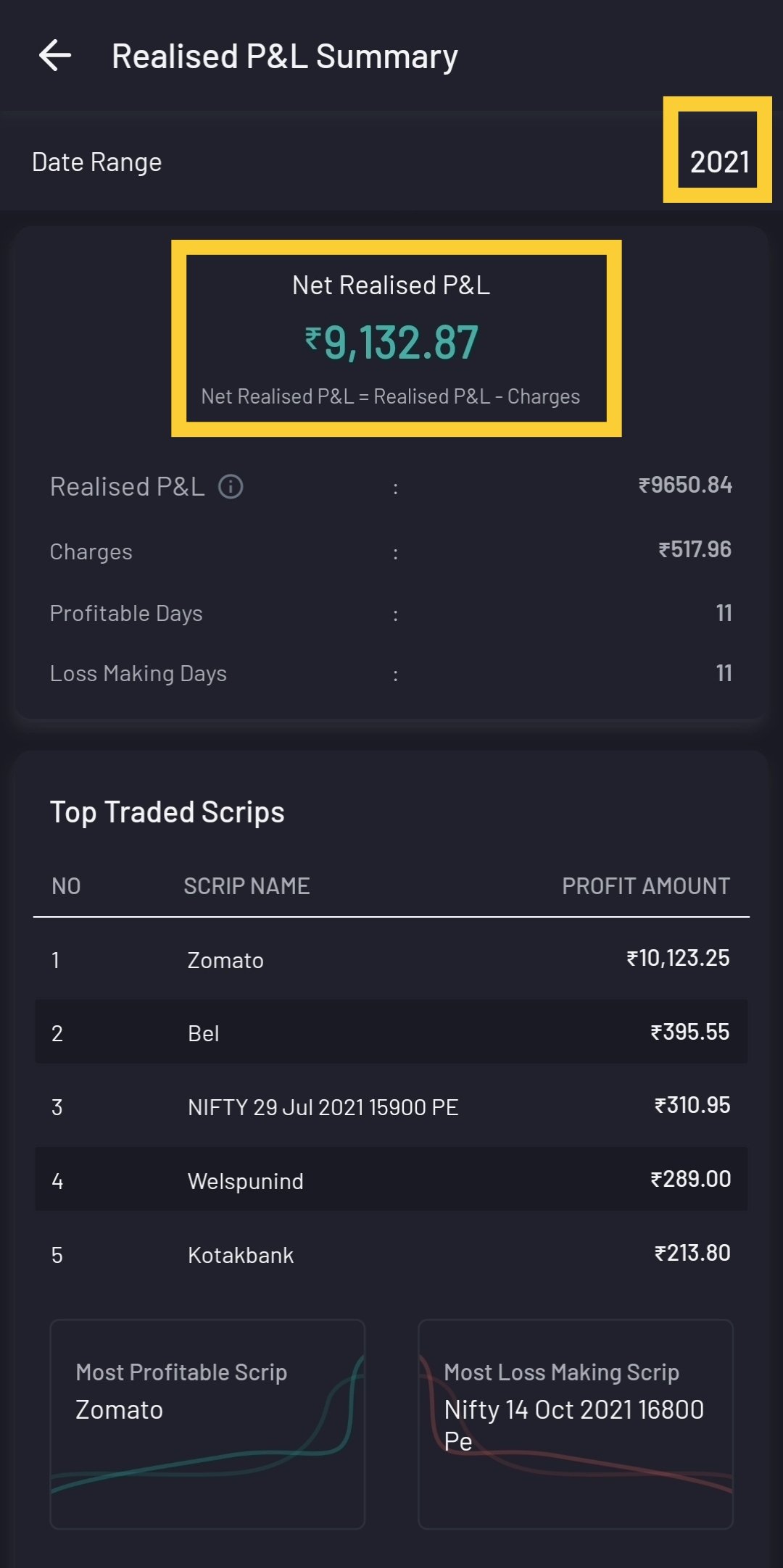Screen dimensions: 783x1568
Task: Tap the Date Range label
Action: [96, 162]
